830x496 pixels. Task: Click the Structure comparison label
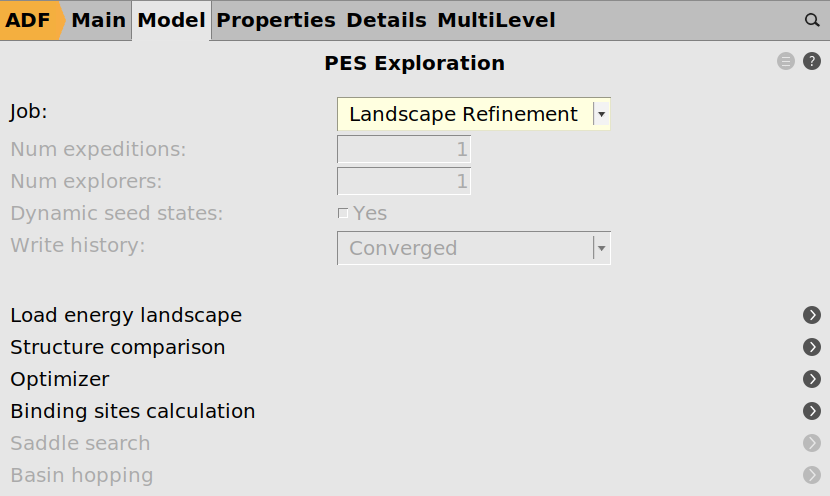(x=118, y=348)
